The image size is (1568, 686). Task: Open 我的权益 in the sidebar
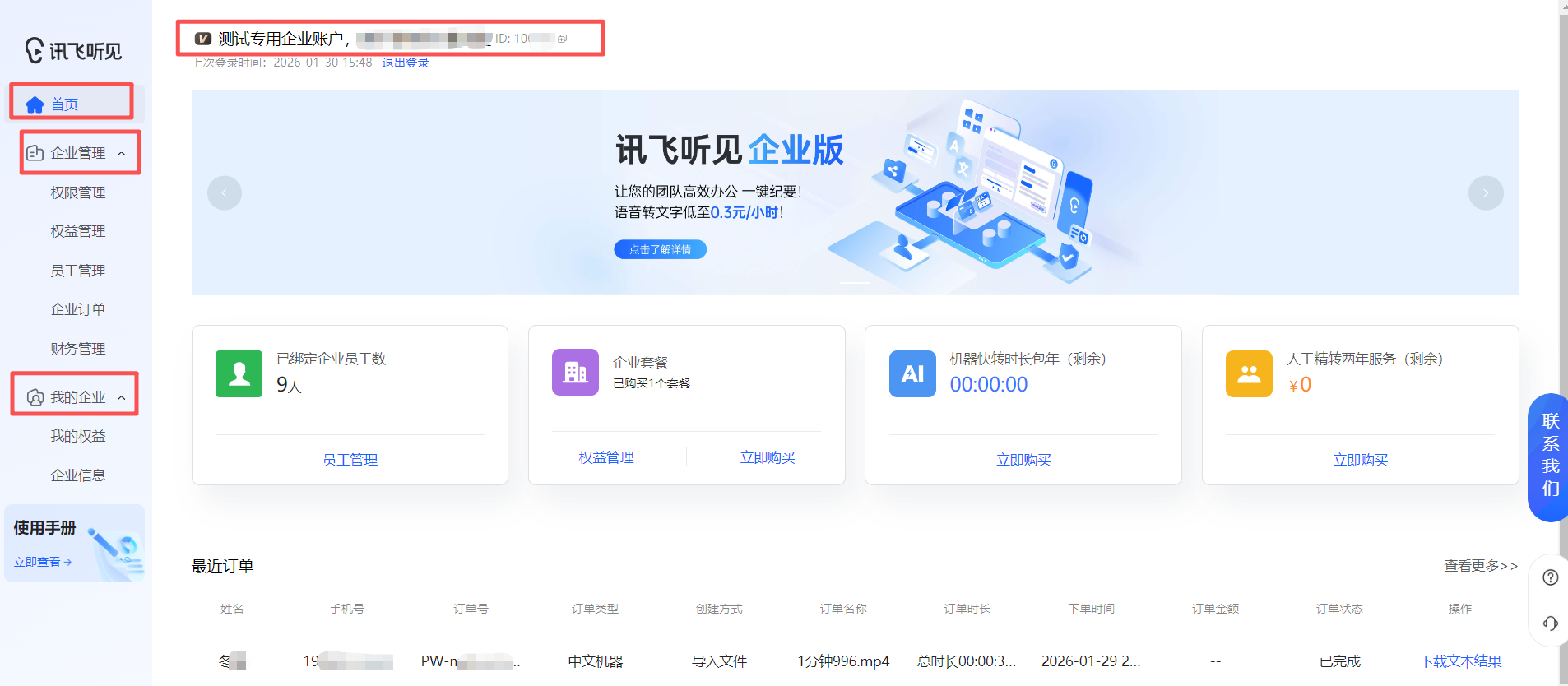click(78, 436)
